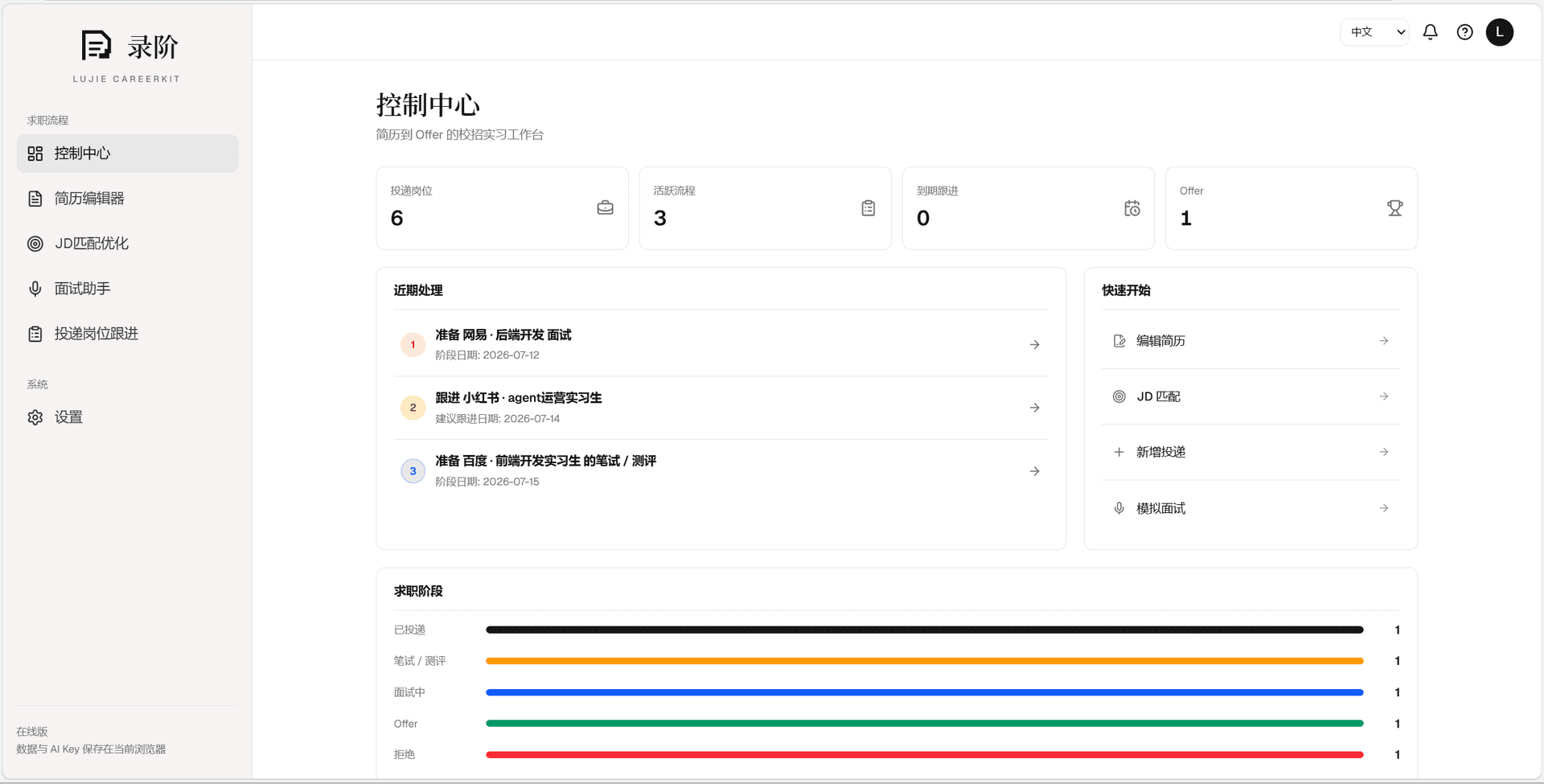Click the JD 匹配 target icon
Image resolution: width=1544 pixels, height=784 pixels.
point(1119,396)
